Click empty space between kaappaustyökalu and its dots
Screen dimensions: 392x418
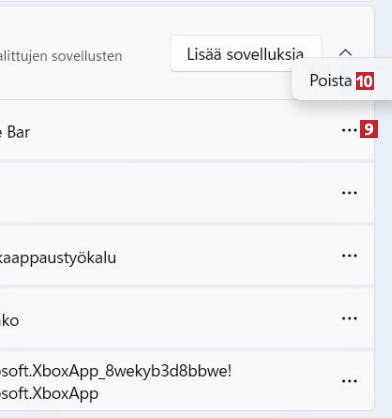(227, 256)
